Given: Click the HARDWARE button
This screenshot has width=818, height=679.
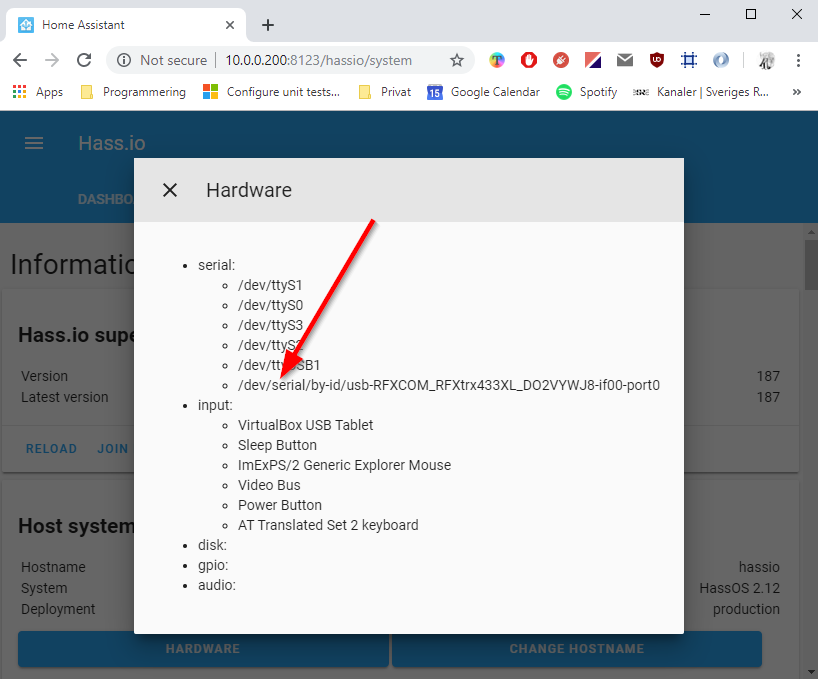Looking at the screenshot, I should [x=203, y=648].
